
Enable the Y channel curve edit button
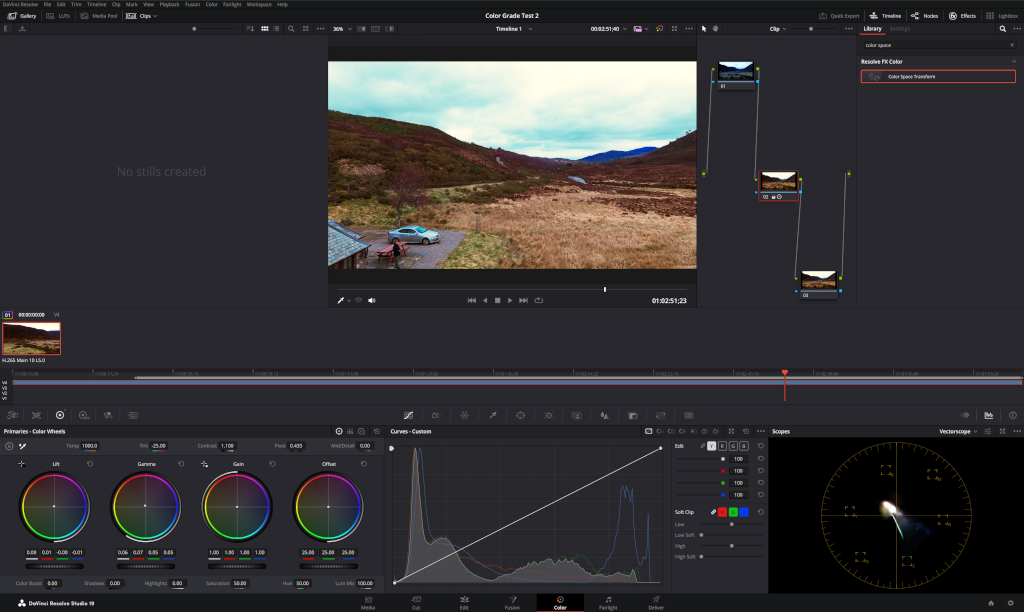click(711, 446)
